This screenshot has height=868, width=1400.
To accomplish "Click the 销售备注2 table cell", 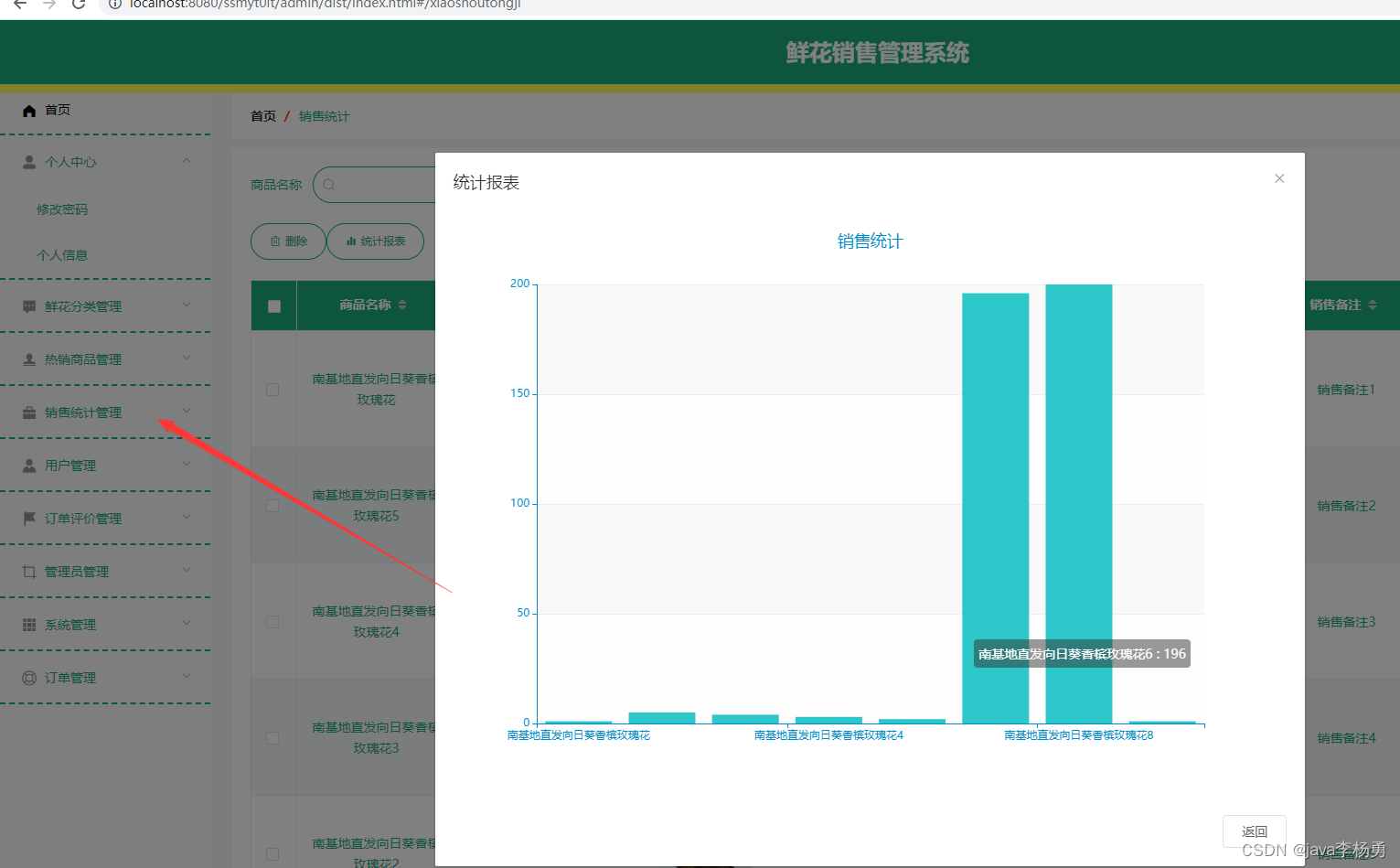I will [x=1346, y=506].
